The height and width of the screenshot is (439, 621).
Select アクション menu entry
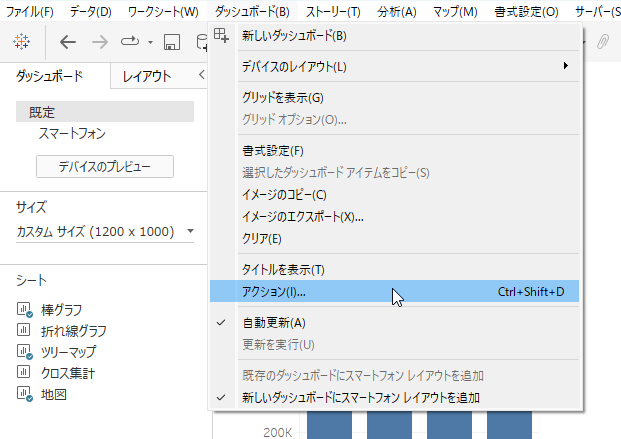275,292
